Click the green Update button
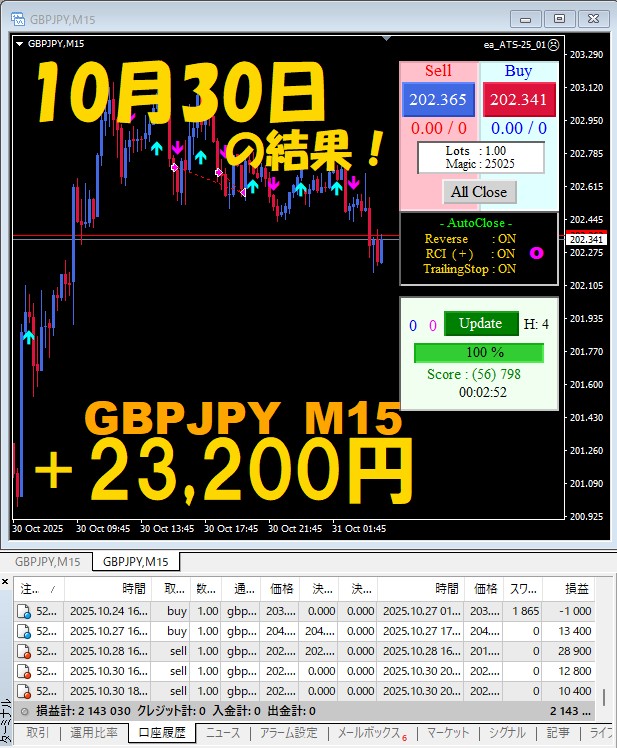Screen dimensions: 617x748 tap(481, 323)
